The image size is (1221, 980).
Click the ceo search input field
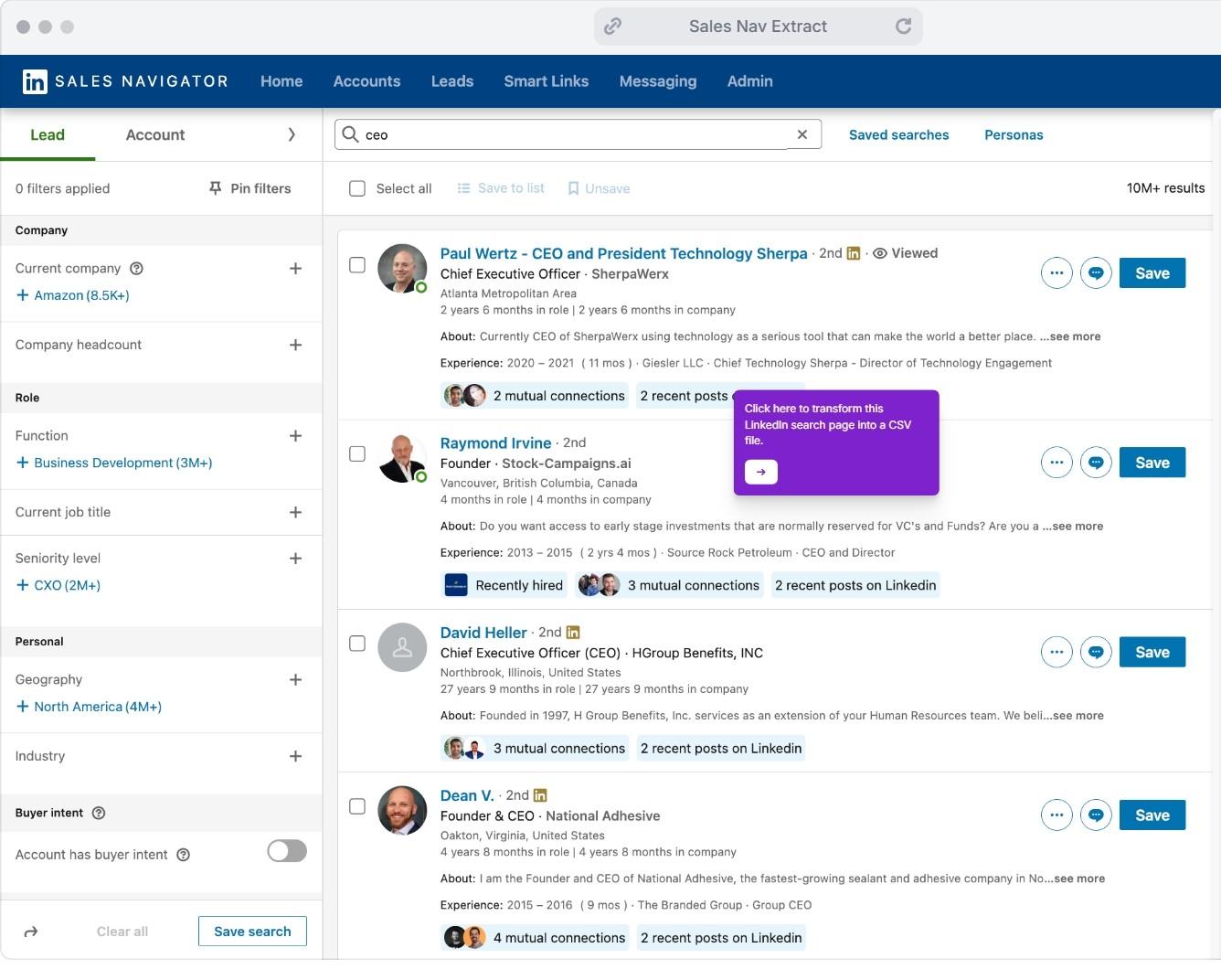[578, 134]
